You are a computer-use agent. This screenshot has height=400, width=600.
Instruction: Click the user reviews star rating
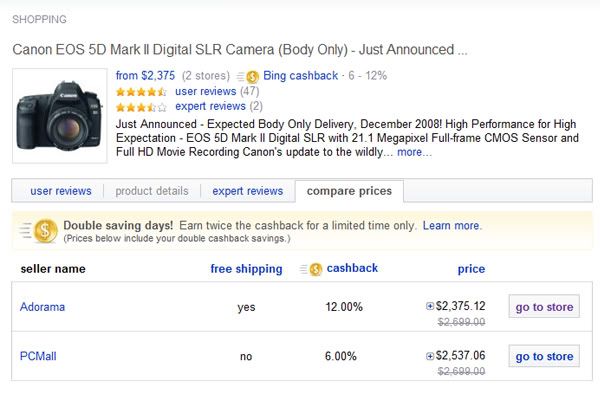click(x=141, y=92)
